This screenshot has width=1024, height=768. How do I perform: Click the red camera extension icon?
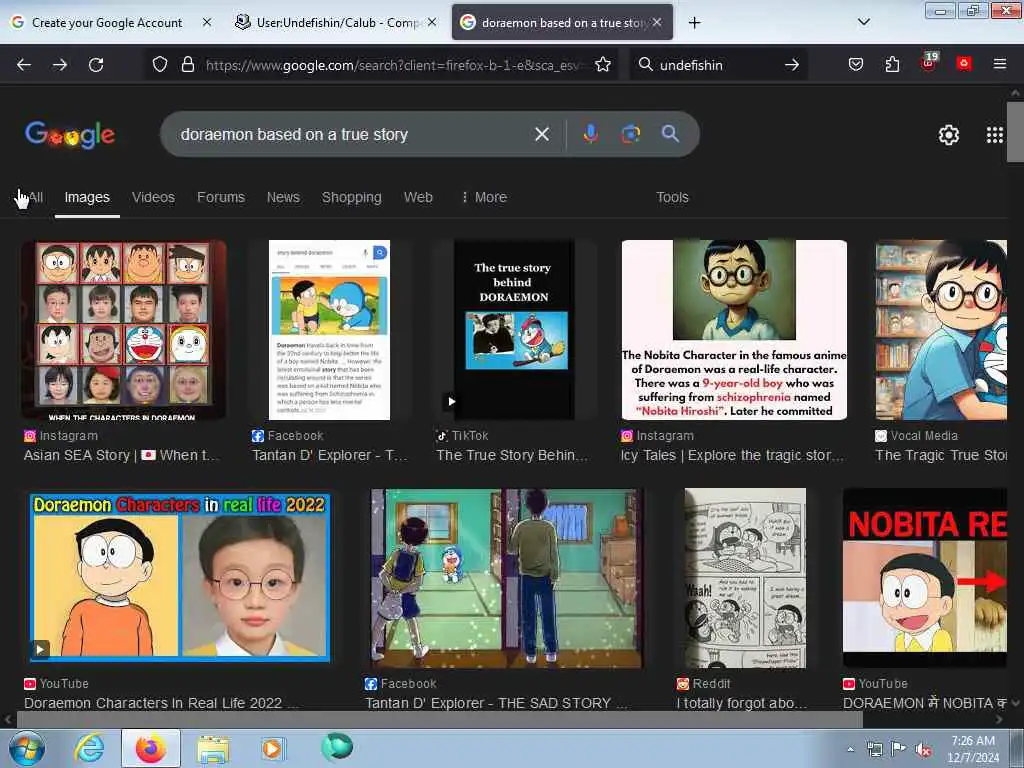point(964,63)
